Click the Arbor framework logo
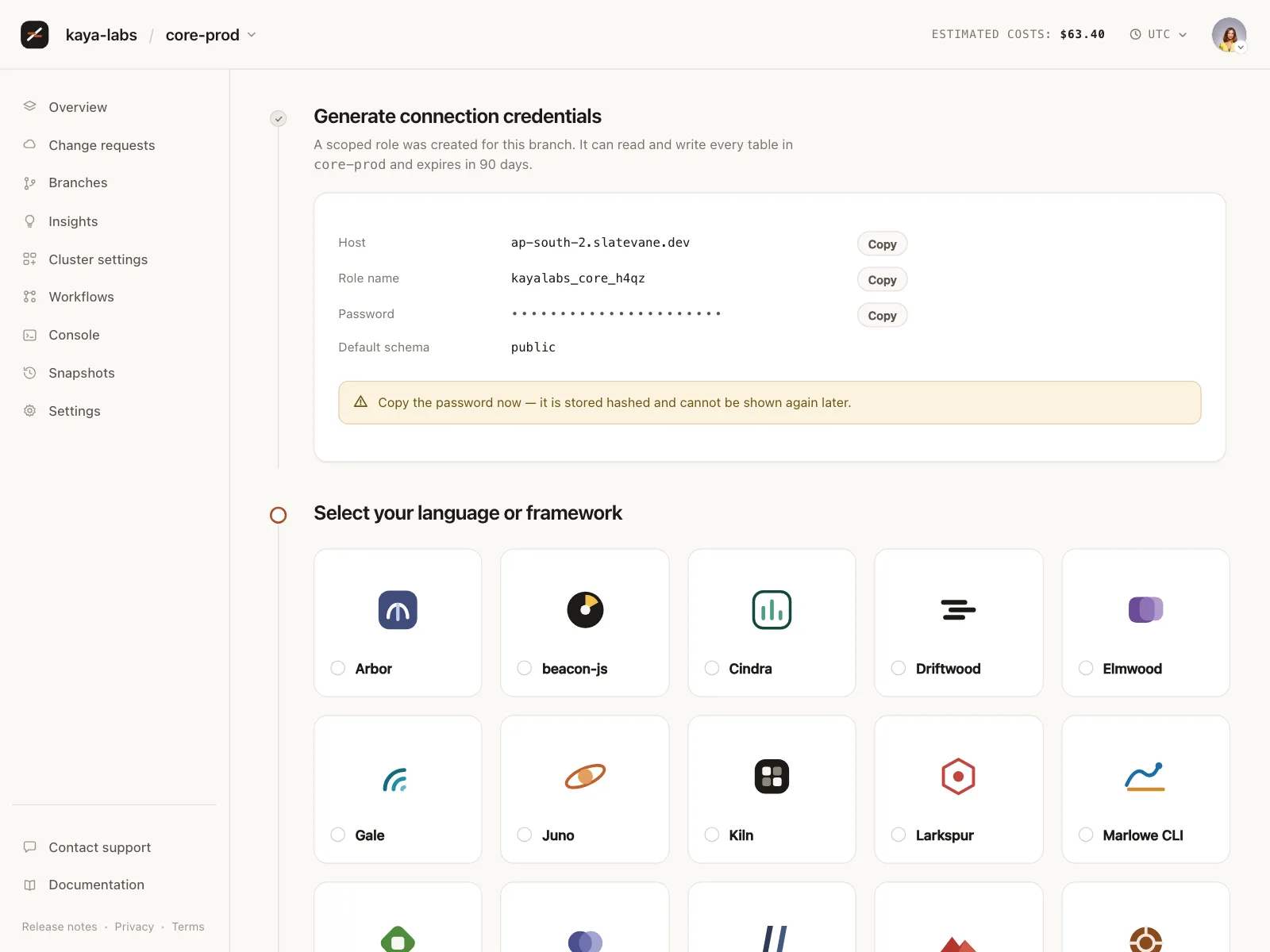1270x952 pixels. pyautogui.click(x=398, y=610)
